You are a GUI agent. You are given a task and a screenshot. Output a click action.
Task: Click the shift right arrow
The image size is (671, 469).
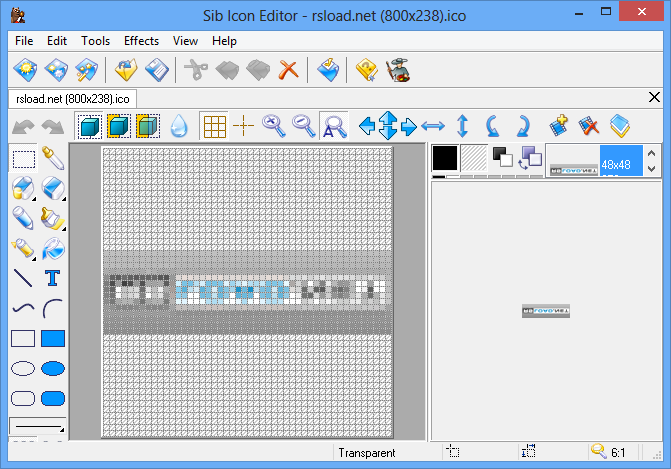(x=409, y=127)
